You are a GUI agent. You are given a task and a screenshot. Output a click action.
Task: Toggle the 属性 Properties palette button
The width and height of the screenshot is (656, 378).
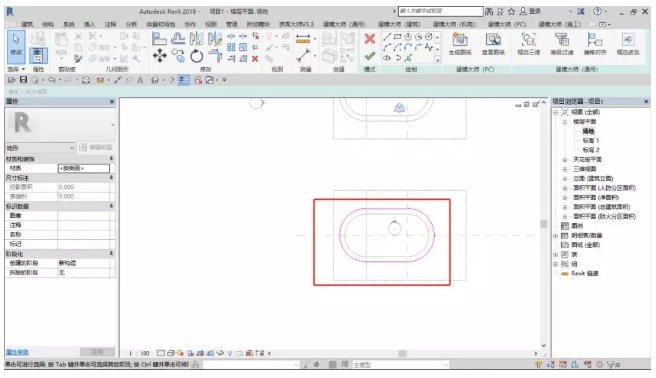[x=38, y=56]
